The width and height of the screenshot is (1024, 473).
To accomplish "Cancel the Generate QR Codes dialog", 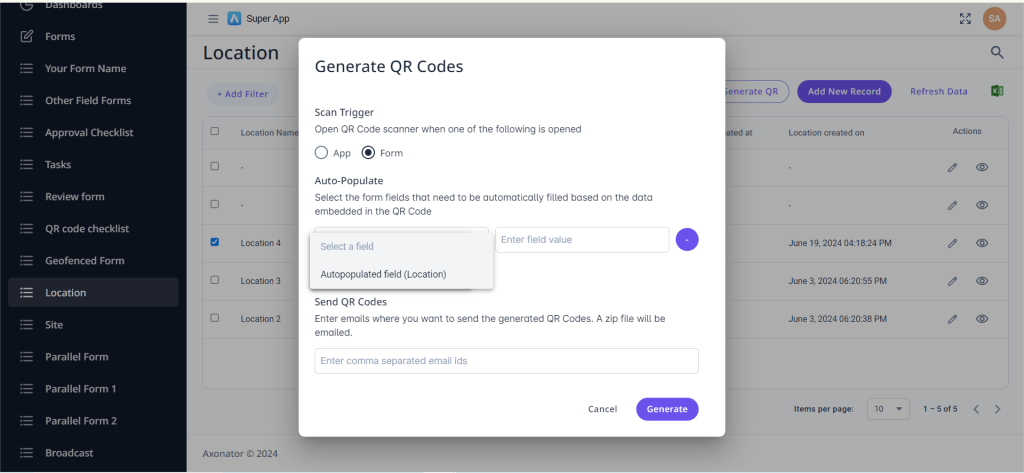I will coord(602,409).
